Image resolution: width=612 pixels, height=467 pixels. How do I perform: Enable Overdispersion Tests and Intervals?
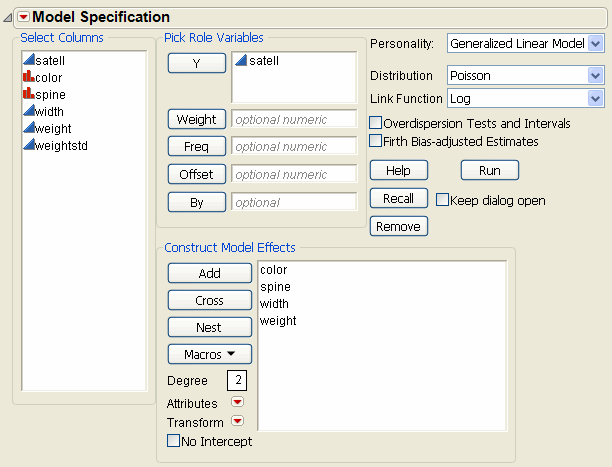pos(376,123)
